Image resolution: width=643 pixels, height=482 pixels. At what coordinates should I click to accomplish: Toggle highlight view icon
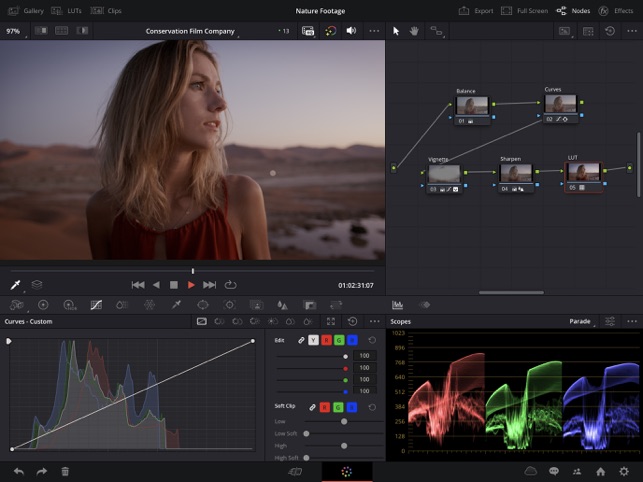[82, 31]
